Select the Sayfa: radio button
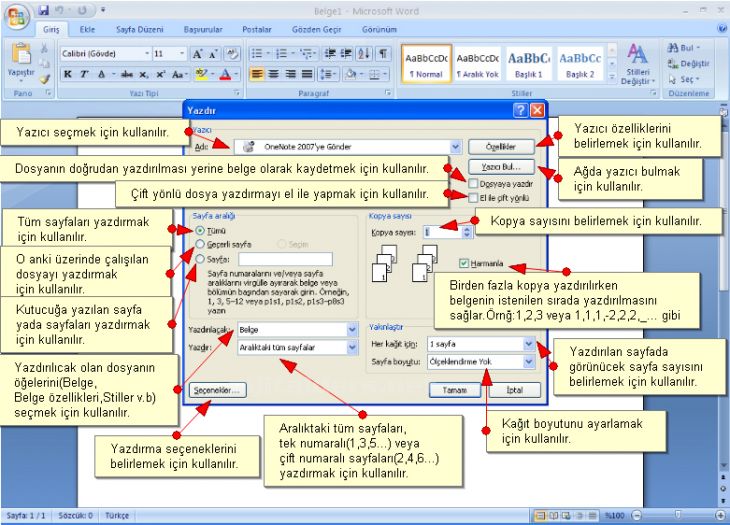Image resolution: width=730 pixels, height=525 pixels. click(x=200, y=259)
